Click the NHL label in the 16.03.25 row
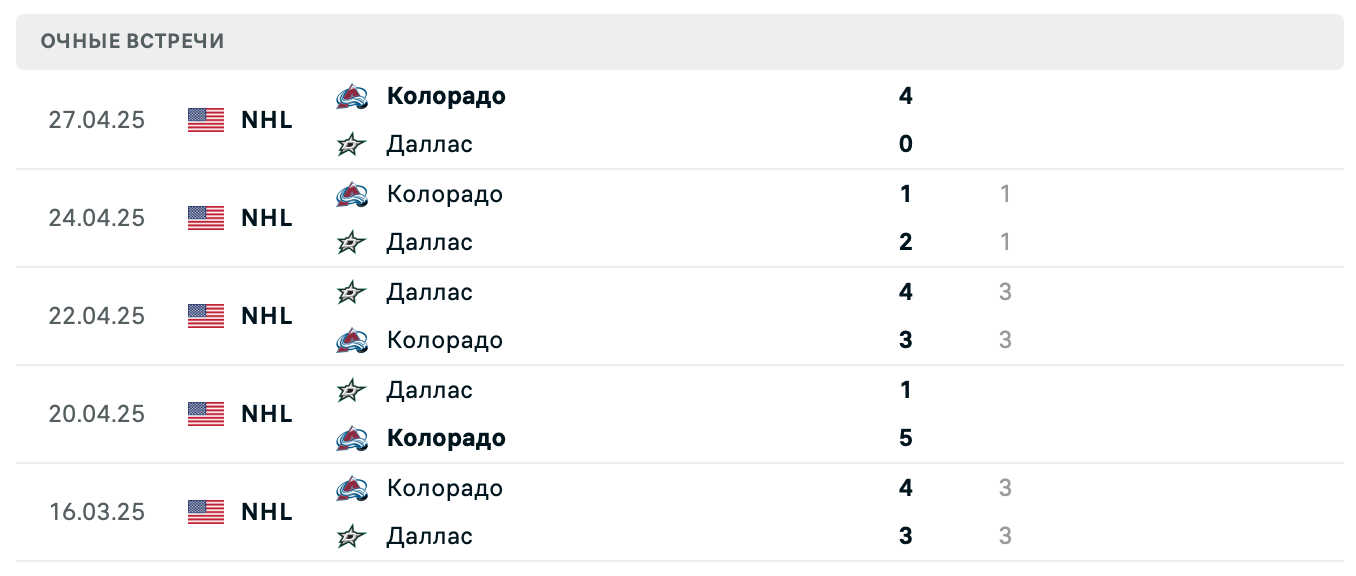This screenshot has height=576, width=1356. [266, 512]
